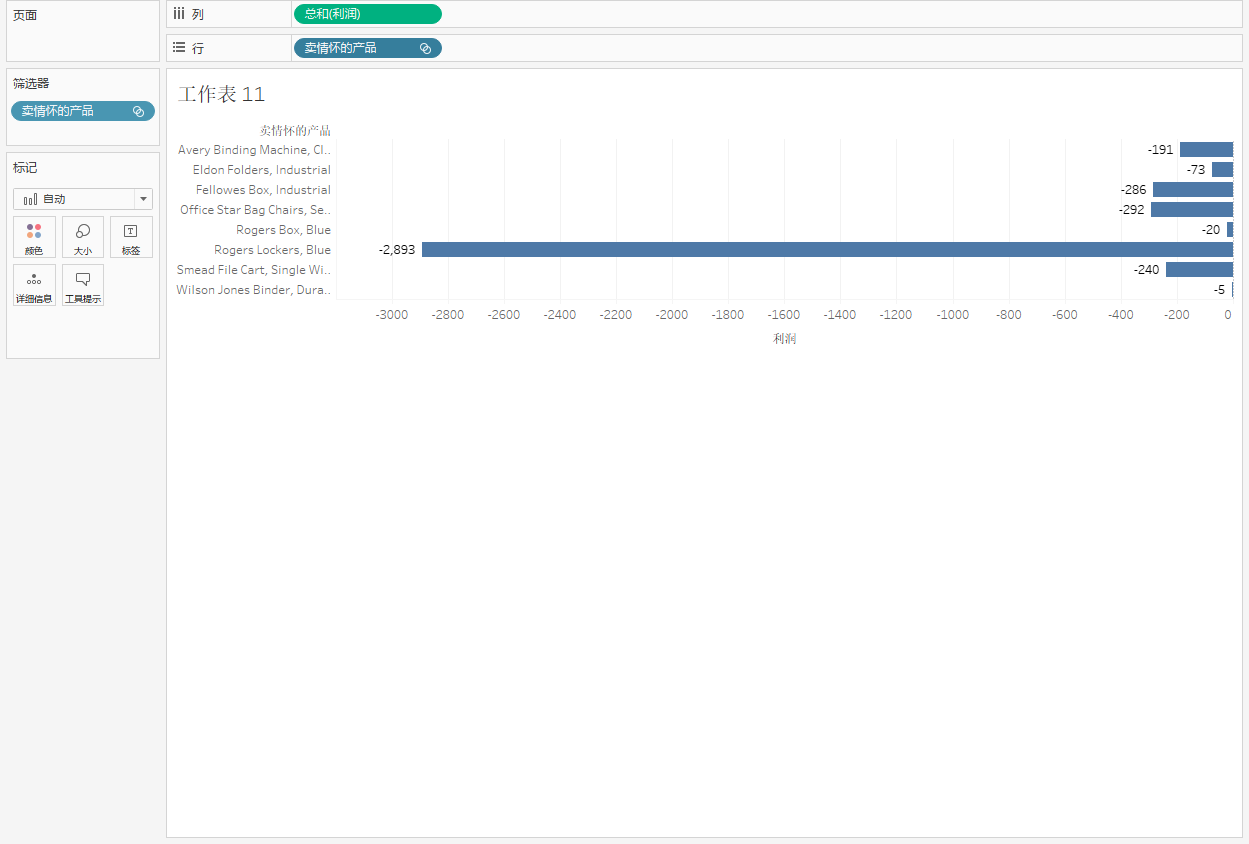Click the 标记 card header
This screenshot has height=844, width=1249.
(25, 168)
